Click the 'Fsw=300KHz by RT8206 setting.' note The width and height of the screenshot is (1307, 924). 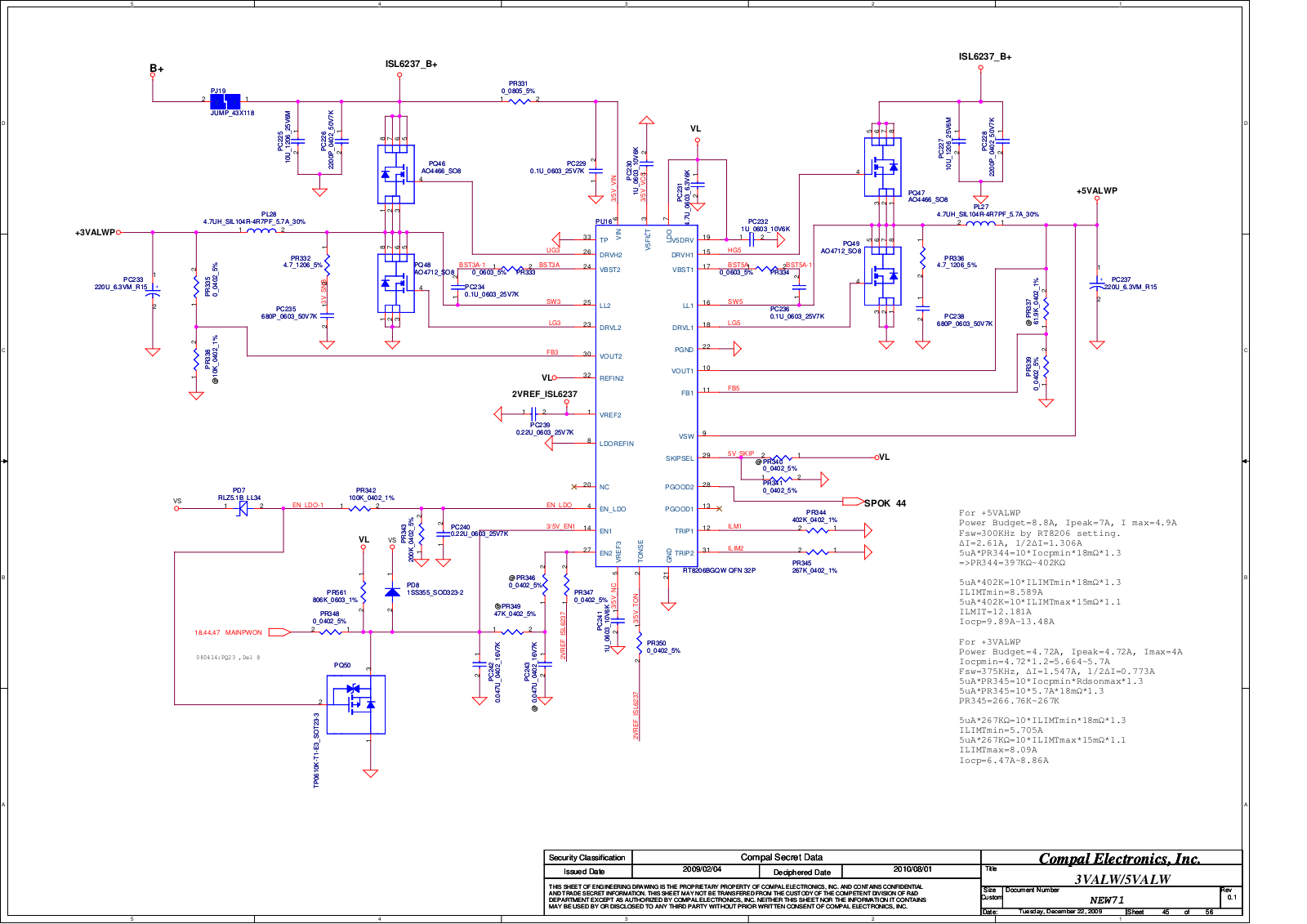pos(1040,533)
